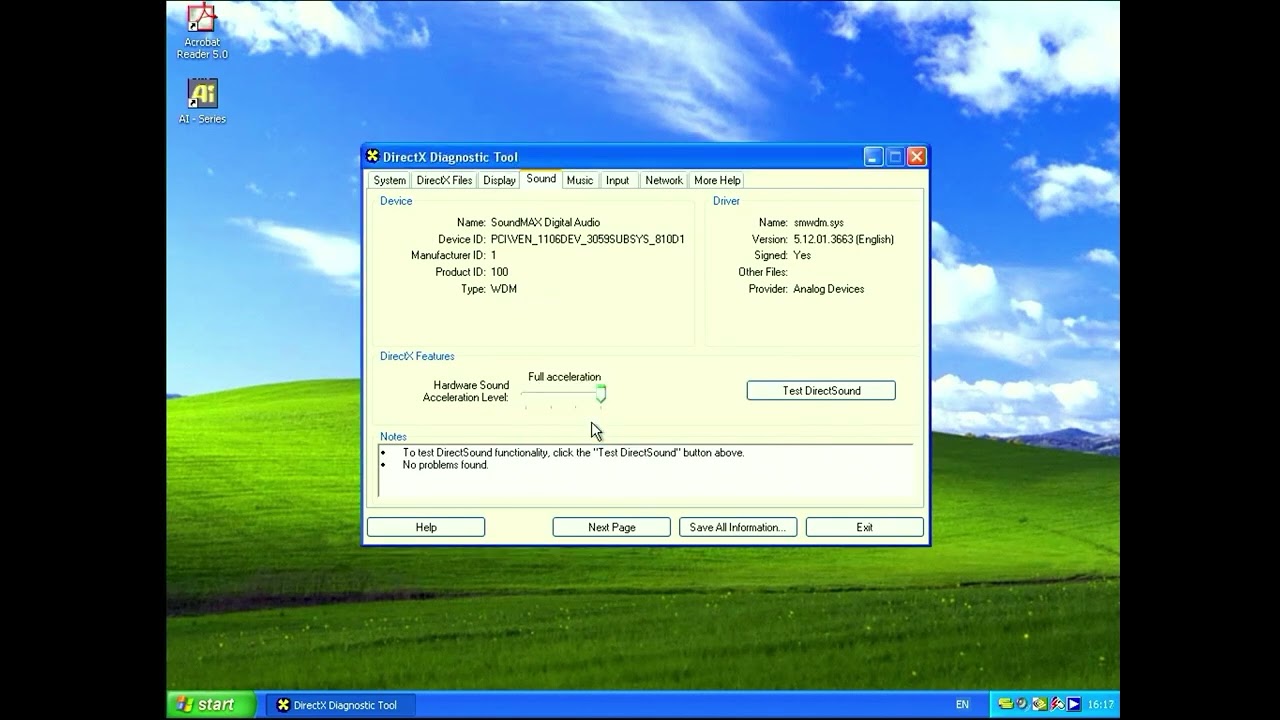Click the Help button

pyautogui.click(x=426, y=527)
